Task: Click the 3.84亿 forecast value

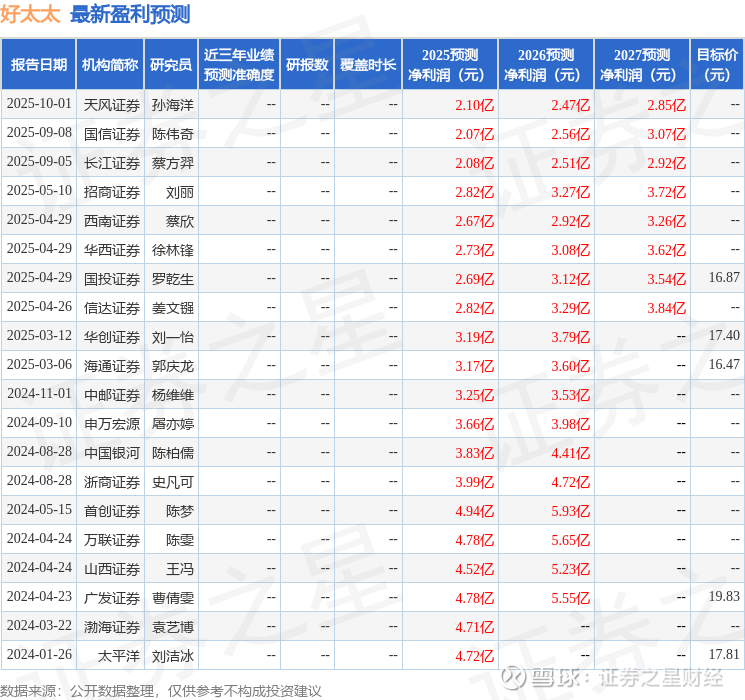Action: pyautogui.click(x=667, y=308)
